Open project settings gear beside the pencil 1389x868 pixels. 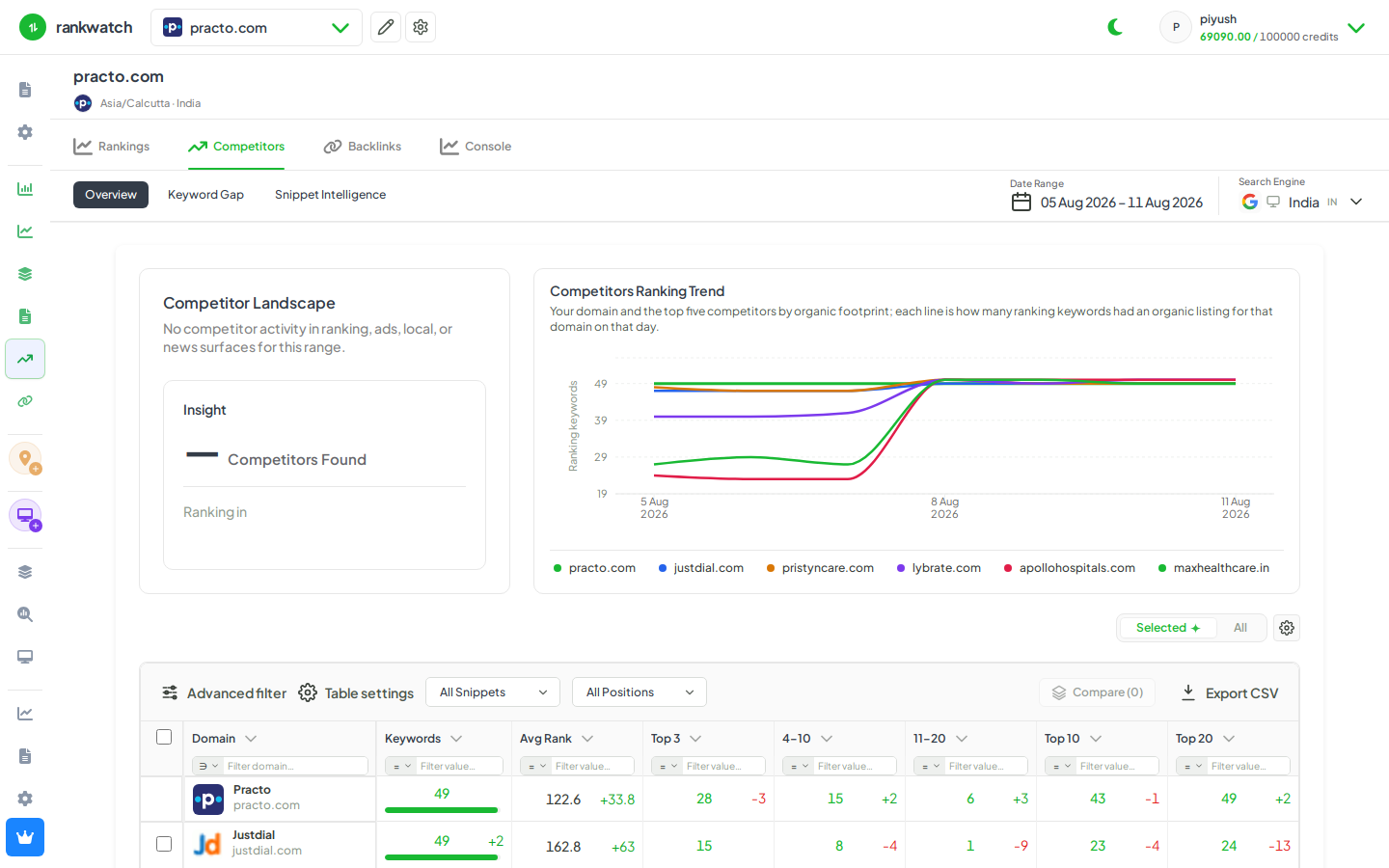coord(421,27)
